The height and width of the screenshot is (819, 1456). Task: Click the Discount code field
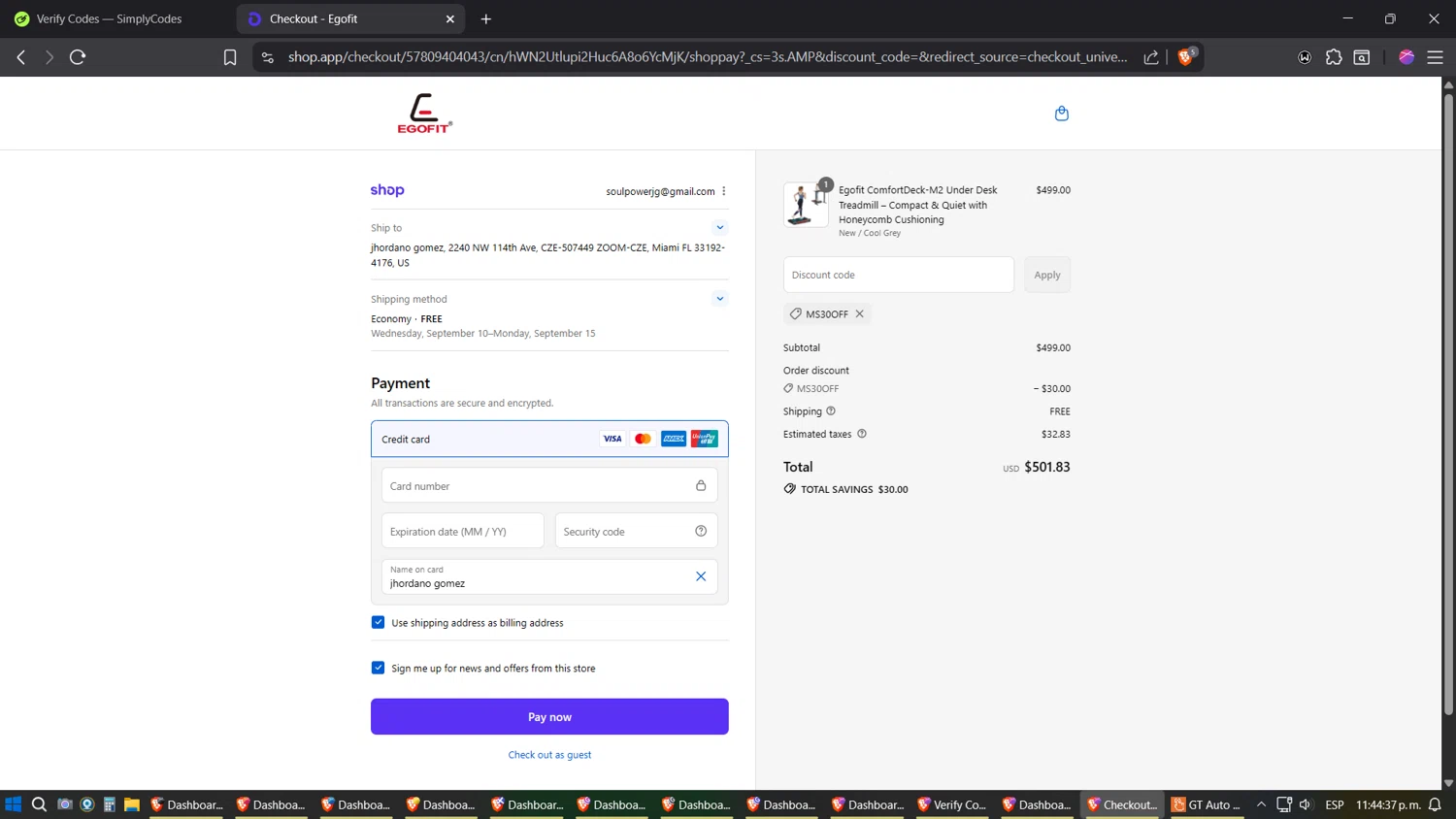pyautogui.click(x=899, y=275)
